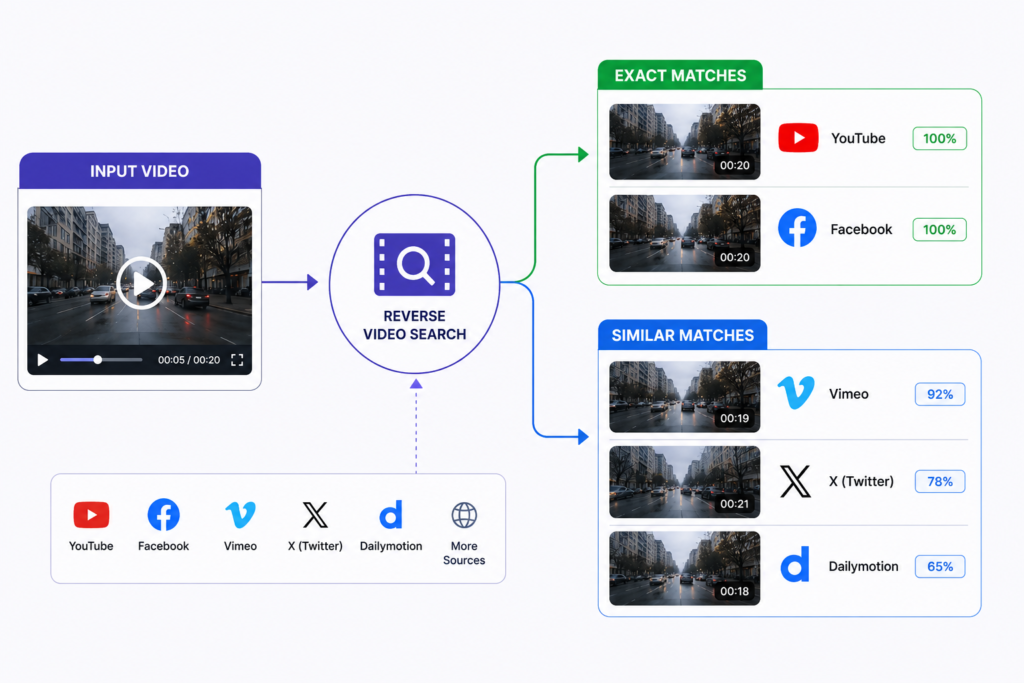Click the X logo in Similar Matches

coord(795,481)
